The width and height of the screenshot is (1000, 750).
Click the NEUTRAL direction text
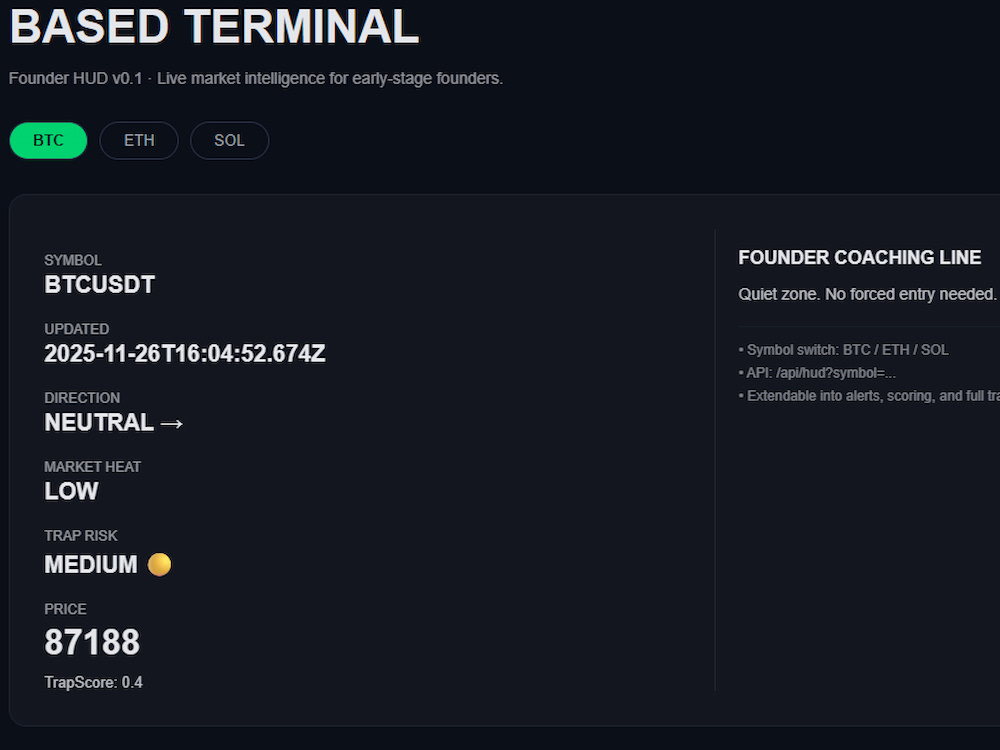tap(99, 422)
